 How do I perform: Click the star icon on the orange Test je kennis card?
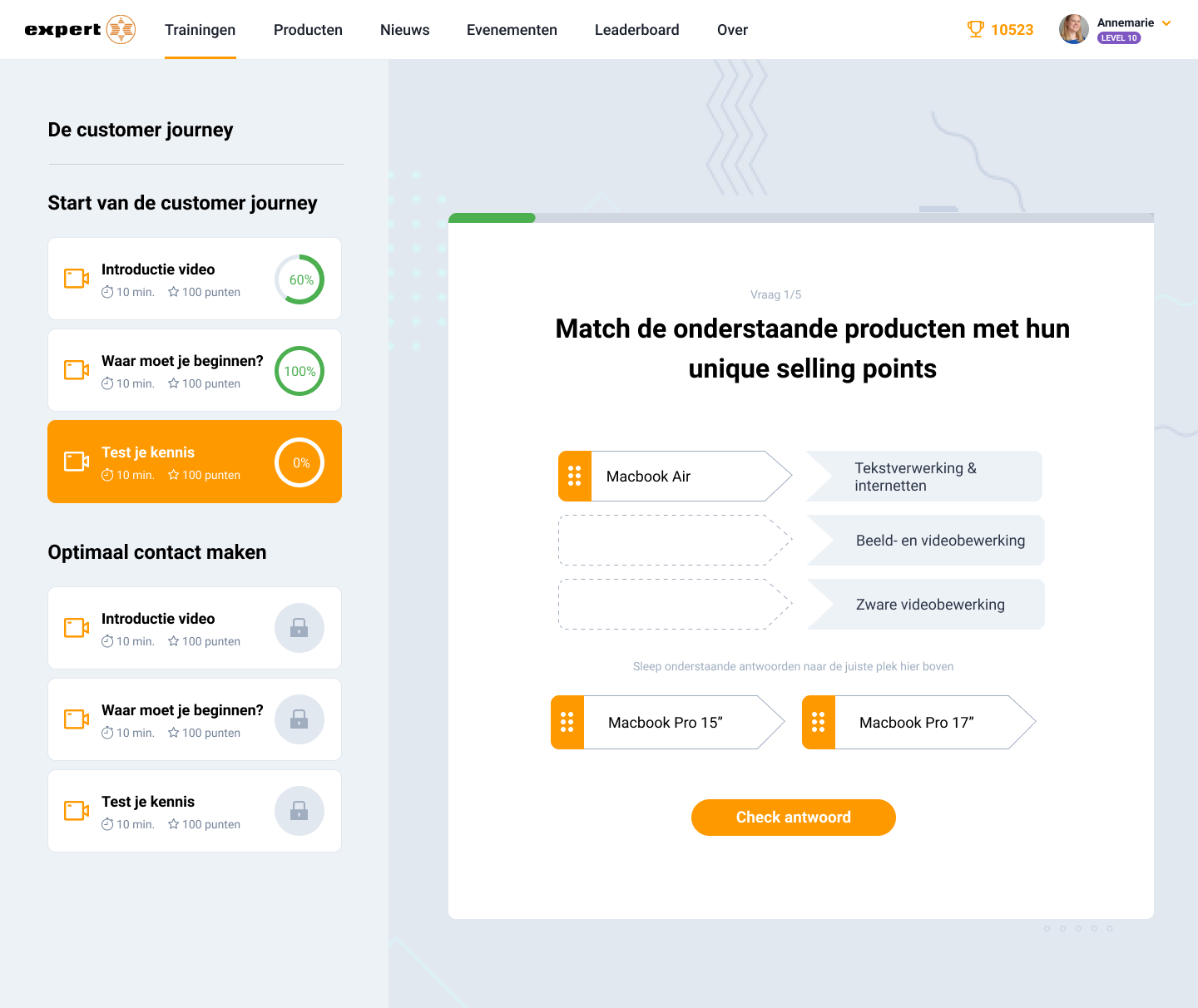(173, 475)
